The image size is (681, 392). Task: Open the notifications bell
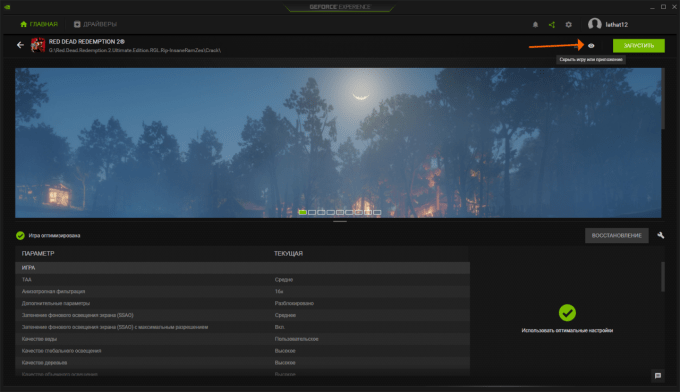[x=535, y=25]
